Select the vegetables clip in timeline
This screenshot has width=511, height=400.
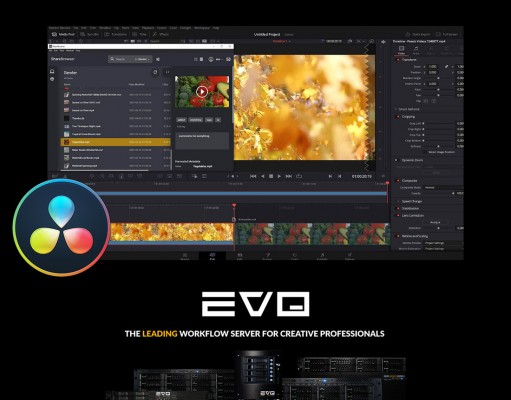click(x=313, y=234)
